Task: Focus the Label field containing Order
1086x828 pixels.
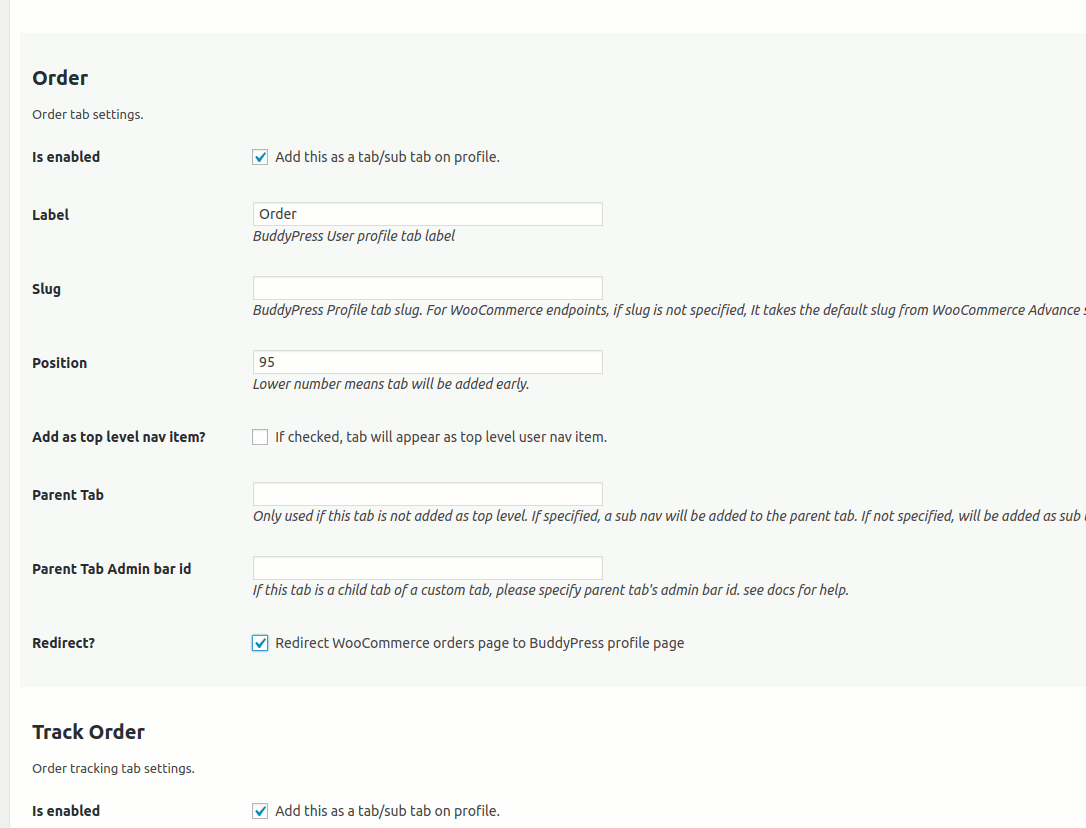Action: pyautogui.click(x=427, y=214)
